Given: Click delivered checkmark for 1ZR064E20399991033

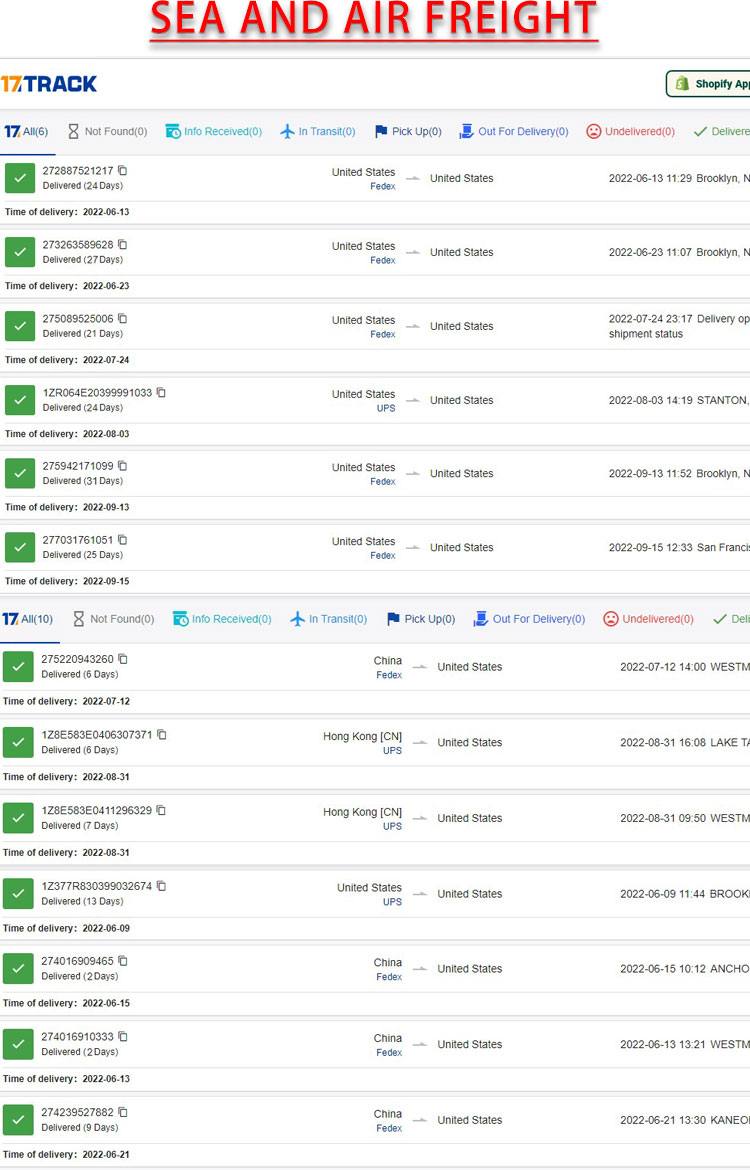Looking at the screenshot, I should click(20, 400).
